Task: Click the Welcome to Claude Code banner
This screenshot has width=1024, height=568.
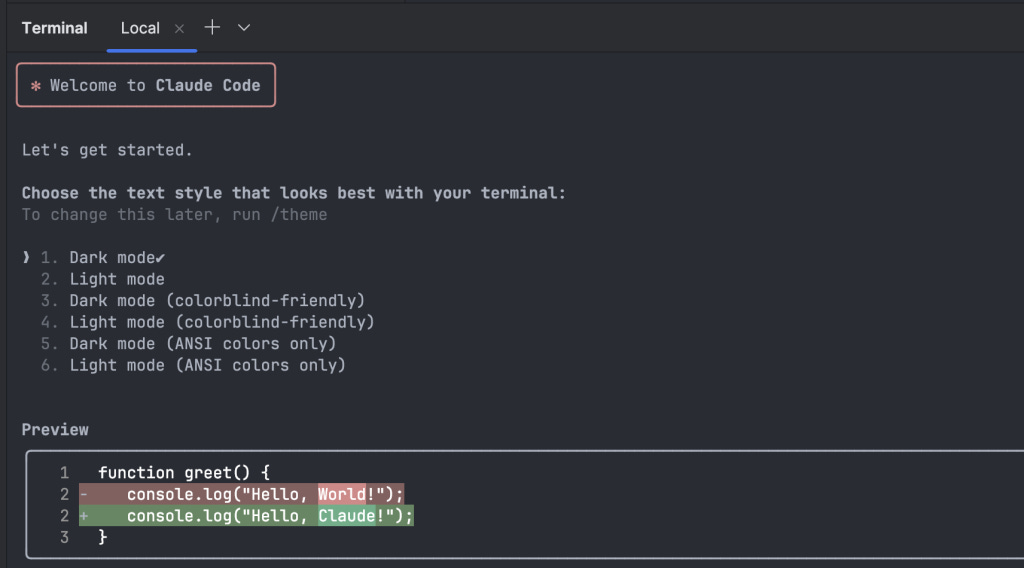Action: [146, 85]
